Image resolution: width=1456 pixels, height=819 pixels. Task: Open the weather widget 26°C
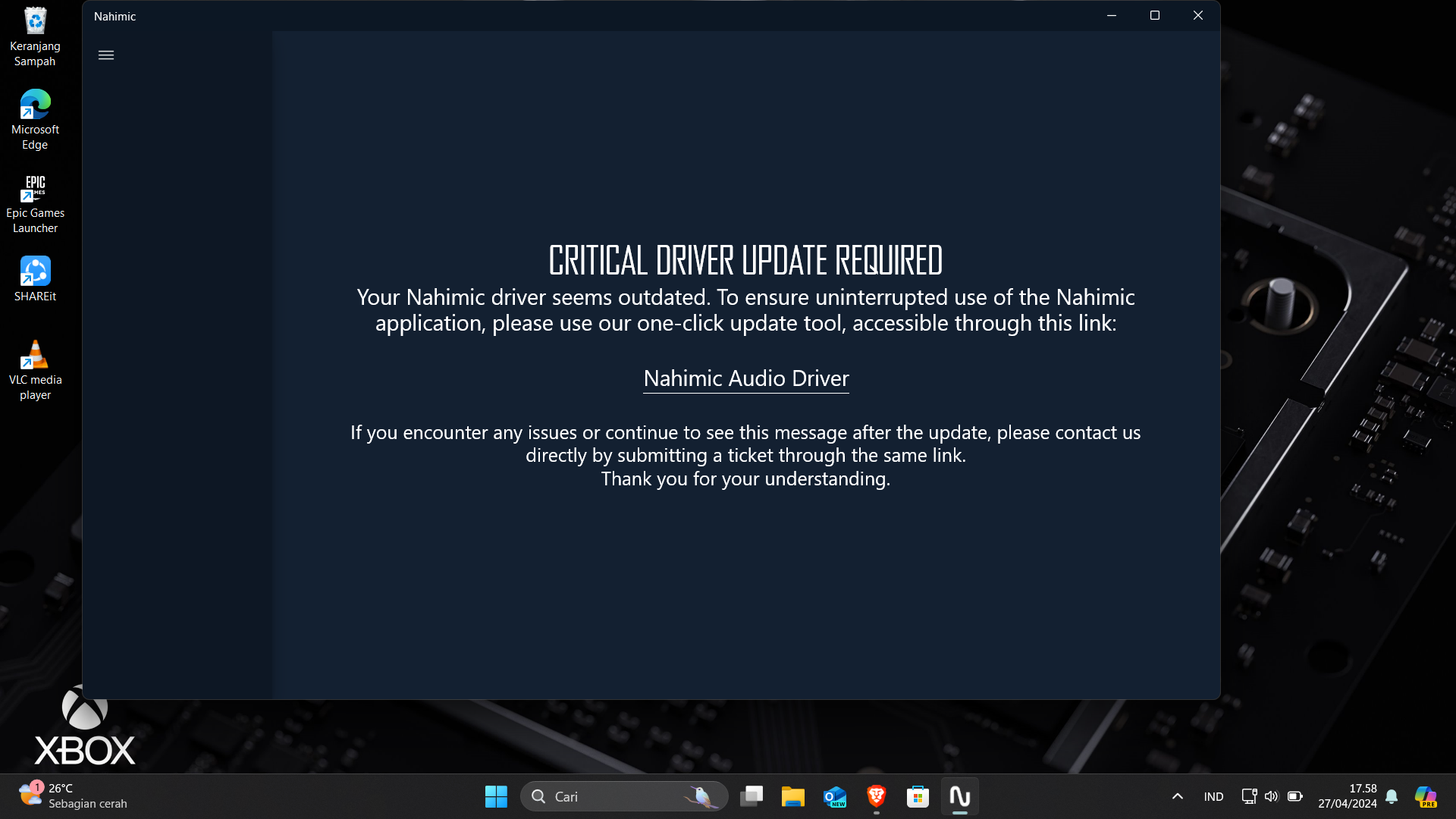click(73, 796)
